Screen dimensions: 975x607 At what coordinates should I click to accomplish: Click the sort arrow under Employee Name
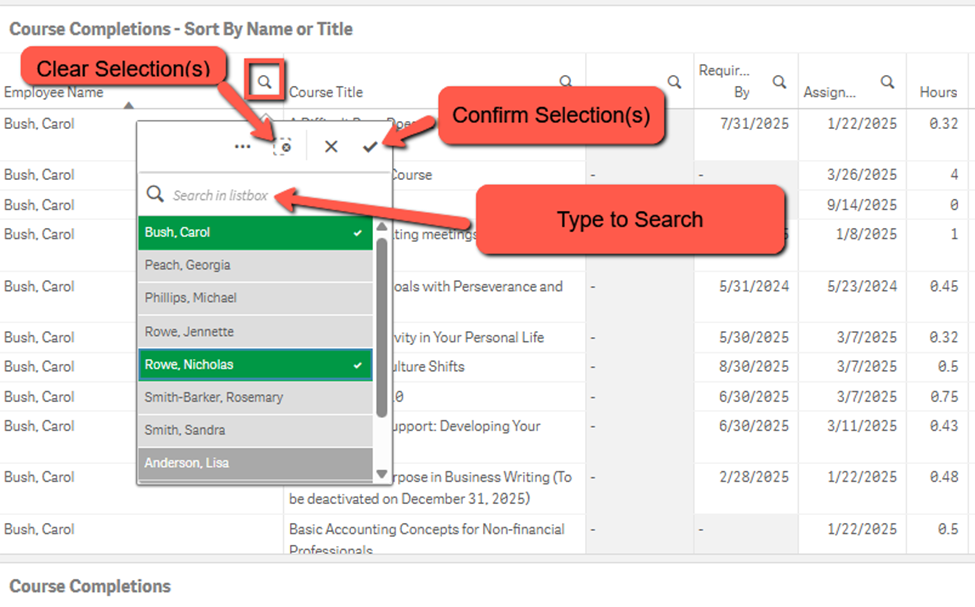click(127, 104)
